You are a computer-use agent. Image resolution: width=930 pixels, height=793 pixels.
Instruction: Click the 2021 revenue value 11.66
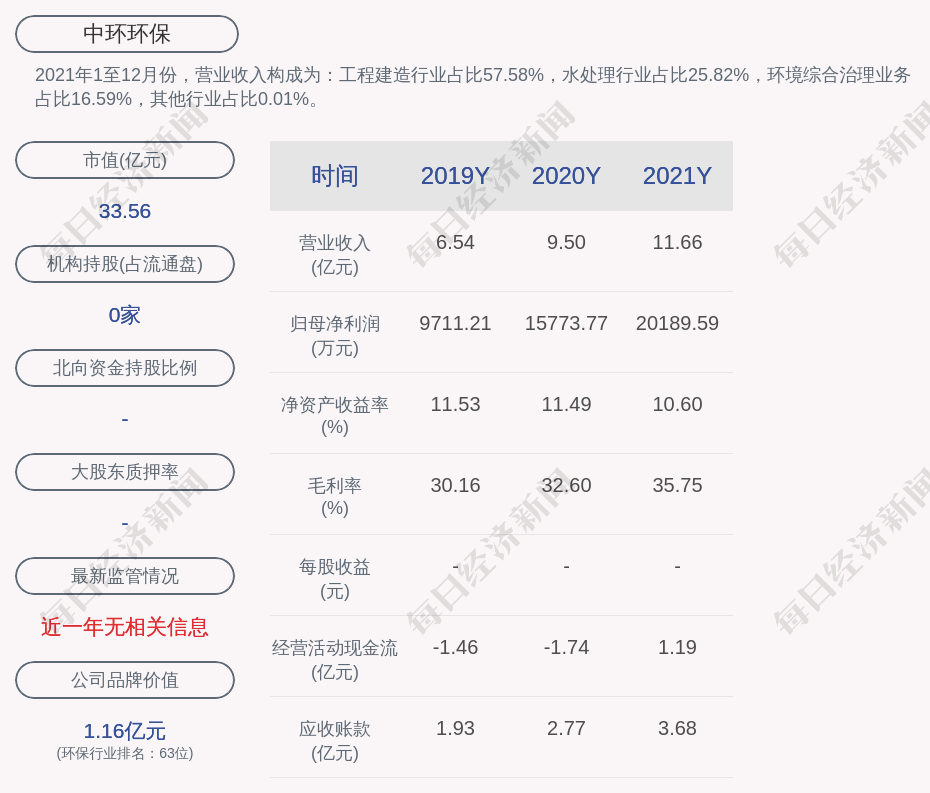click(x=677, y=242)
